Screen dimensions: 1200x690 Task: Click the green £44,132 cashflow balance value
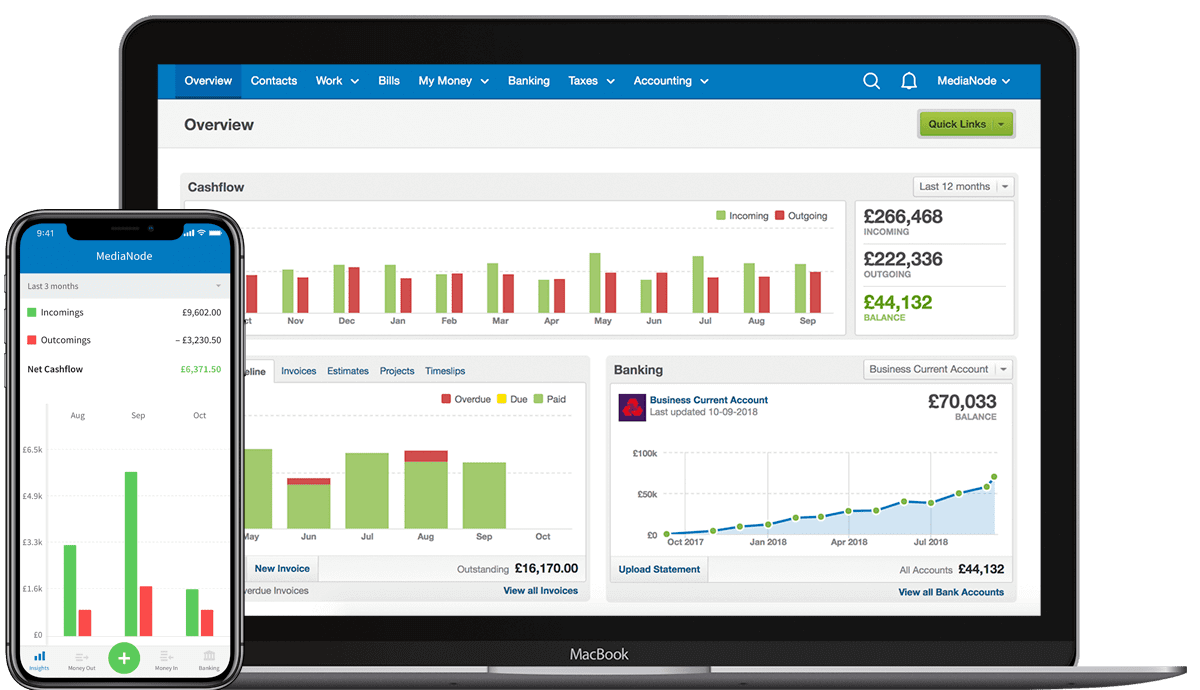click(x=897, y=302)
